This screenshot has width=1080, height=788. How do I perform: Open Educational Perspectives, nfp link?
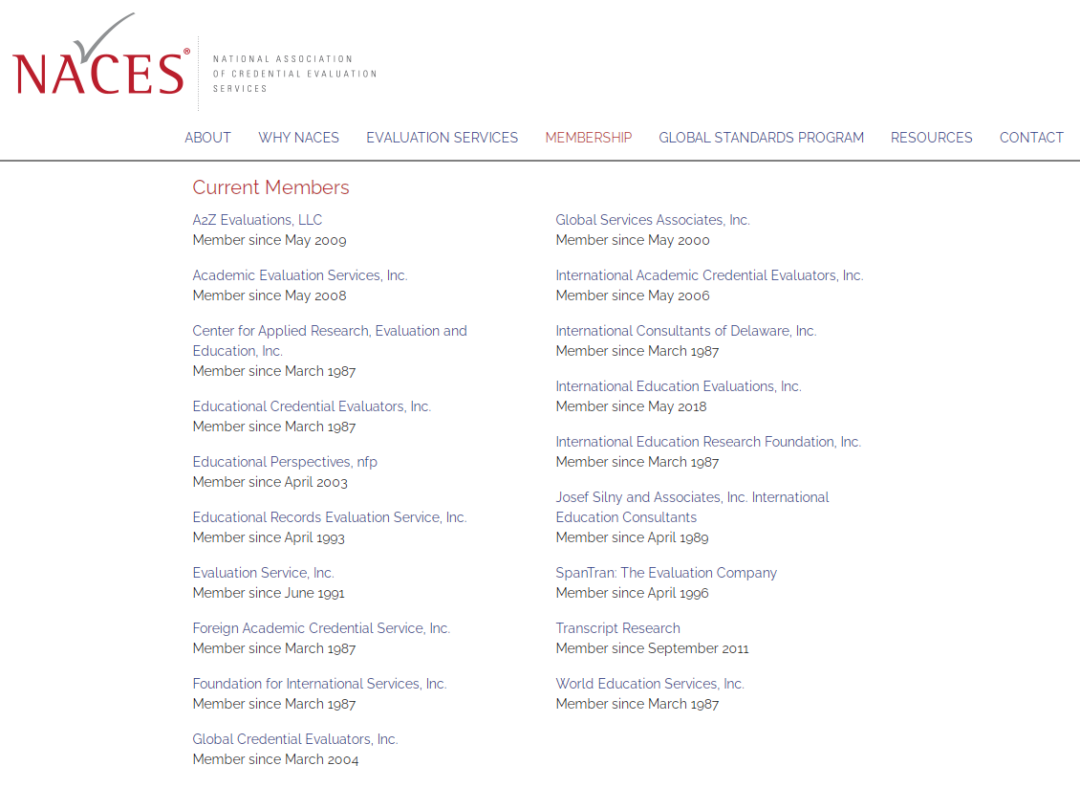tap(284, 462)
